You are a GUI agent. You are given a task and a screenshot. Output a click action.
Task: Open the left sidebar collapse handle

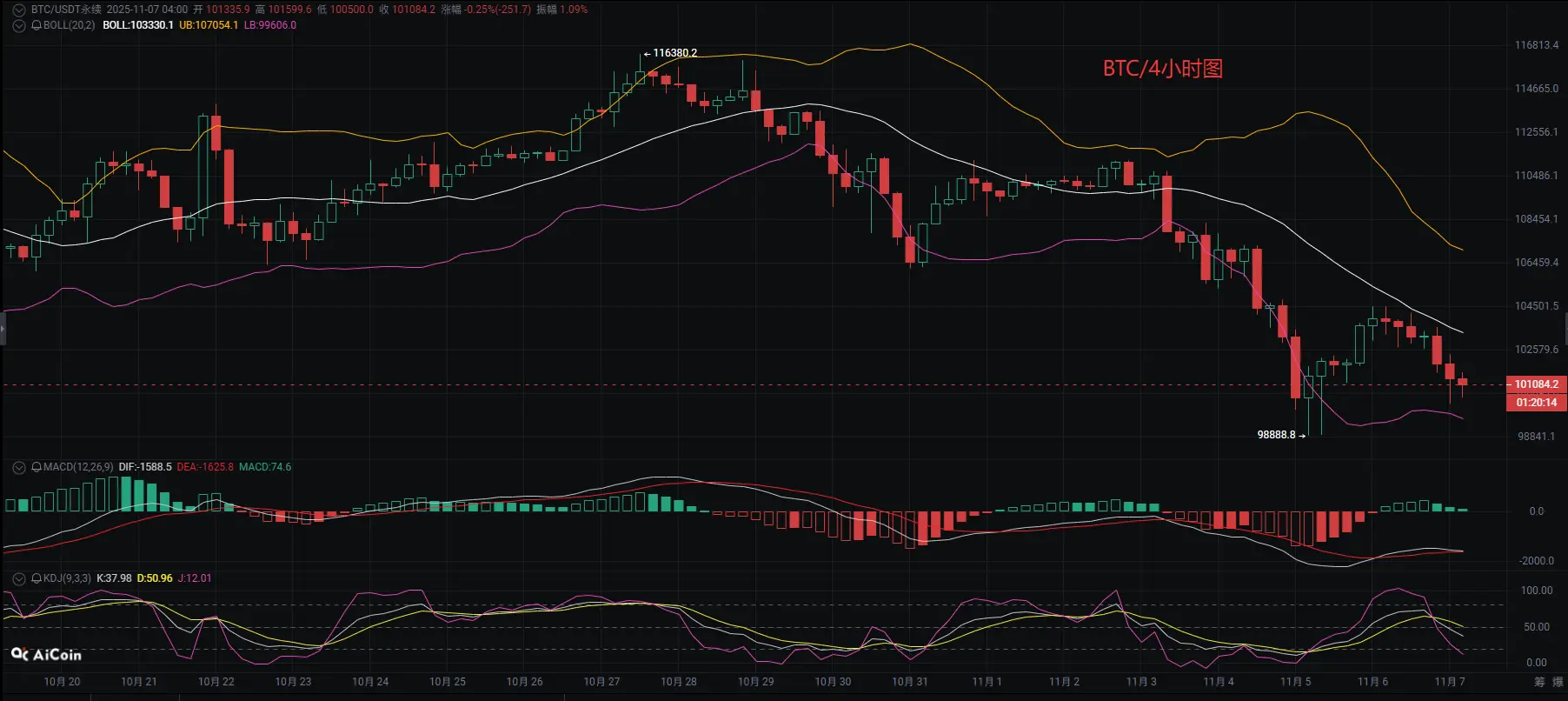(3, 329)
